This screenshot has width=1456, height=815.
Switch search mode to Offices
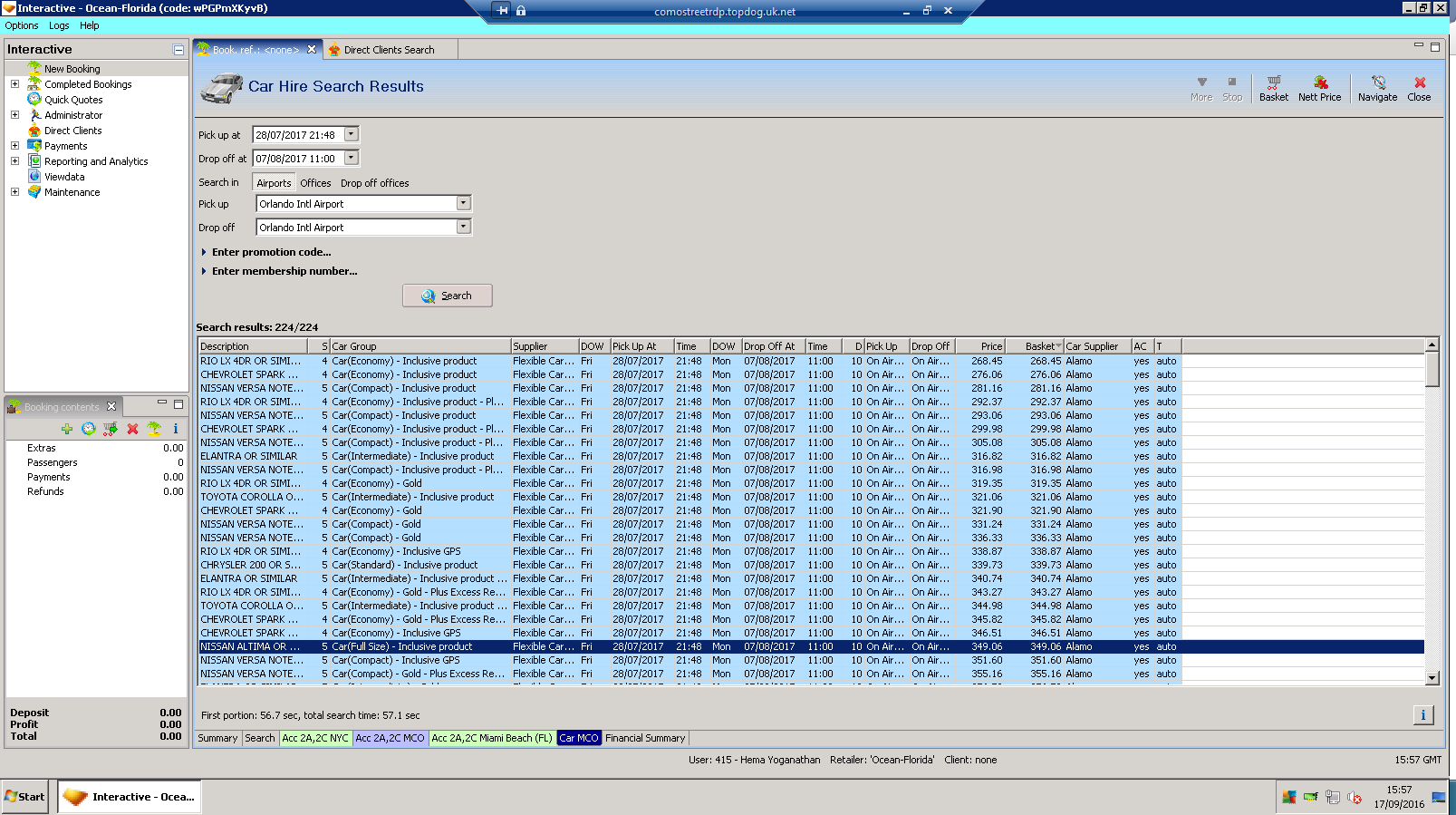click(315, 183)
